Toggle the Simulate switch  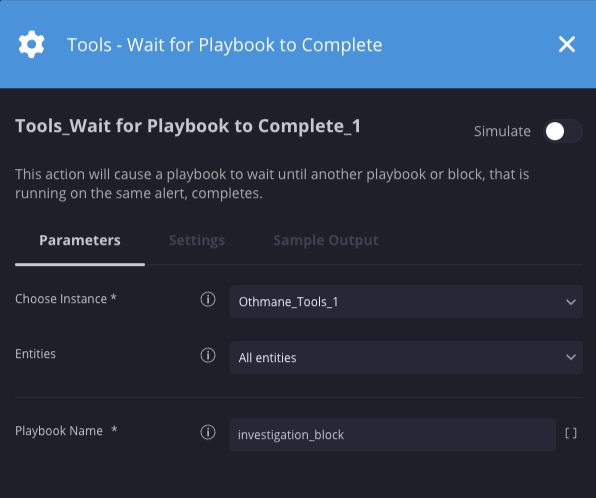tap(563, 132)
